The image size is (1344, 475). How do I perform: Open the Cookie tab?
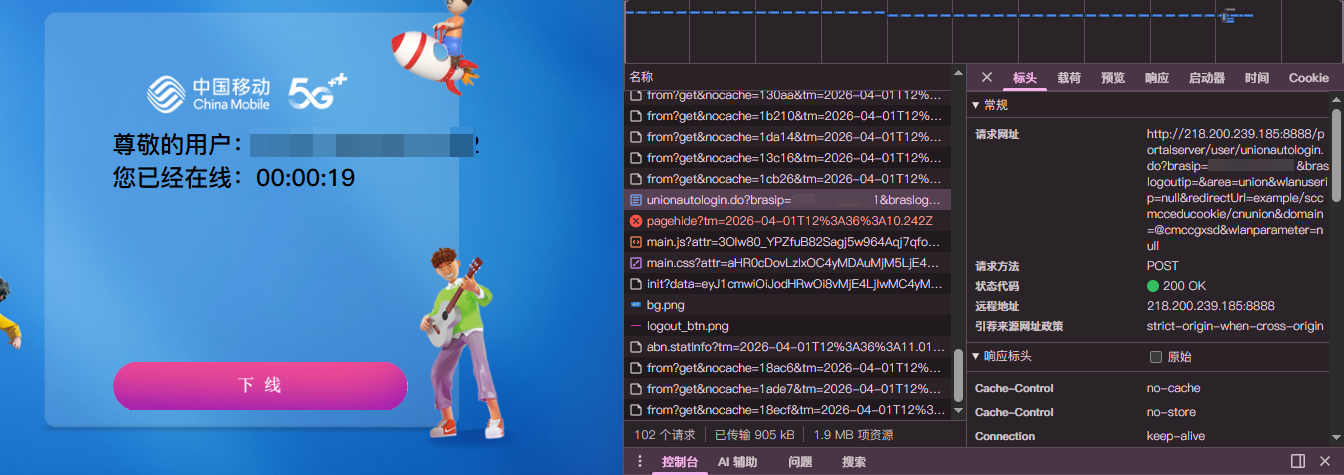[x=1309, y=78]
